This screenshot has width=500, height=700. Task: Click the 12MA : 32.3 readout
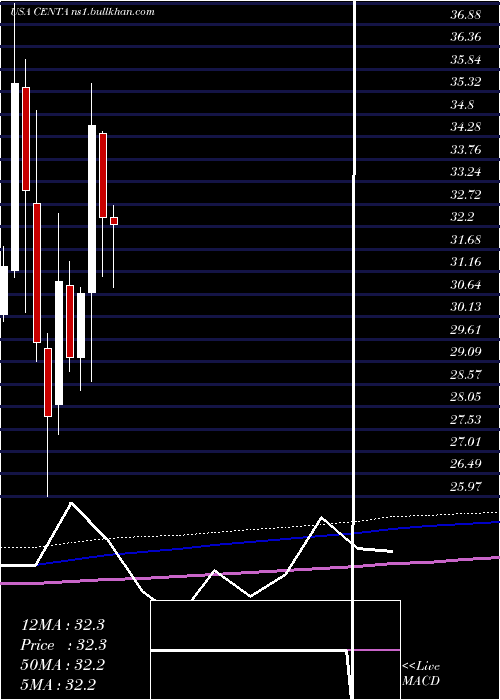tap(63, 625)
